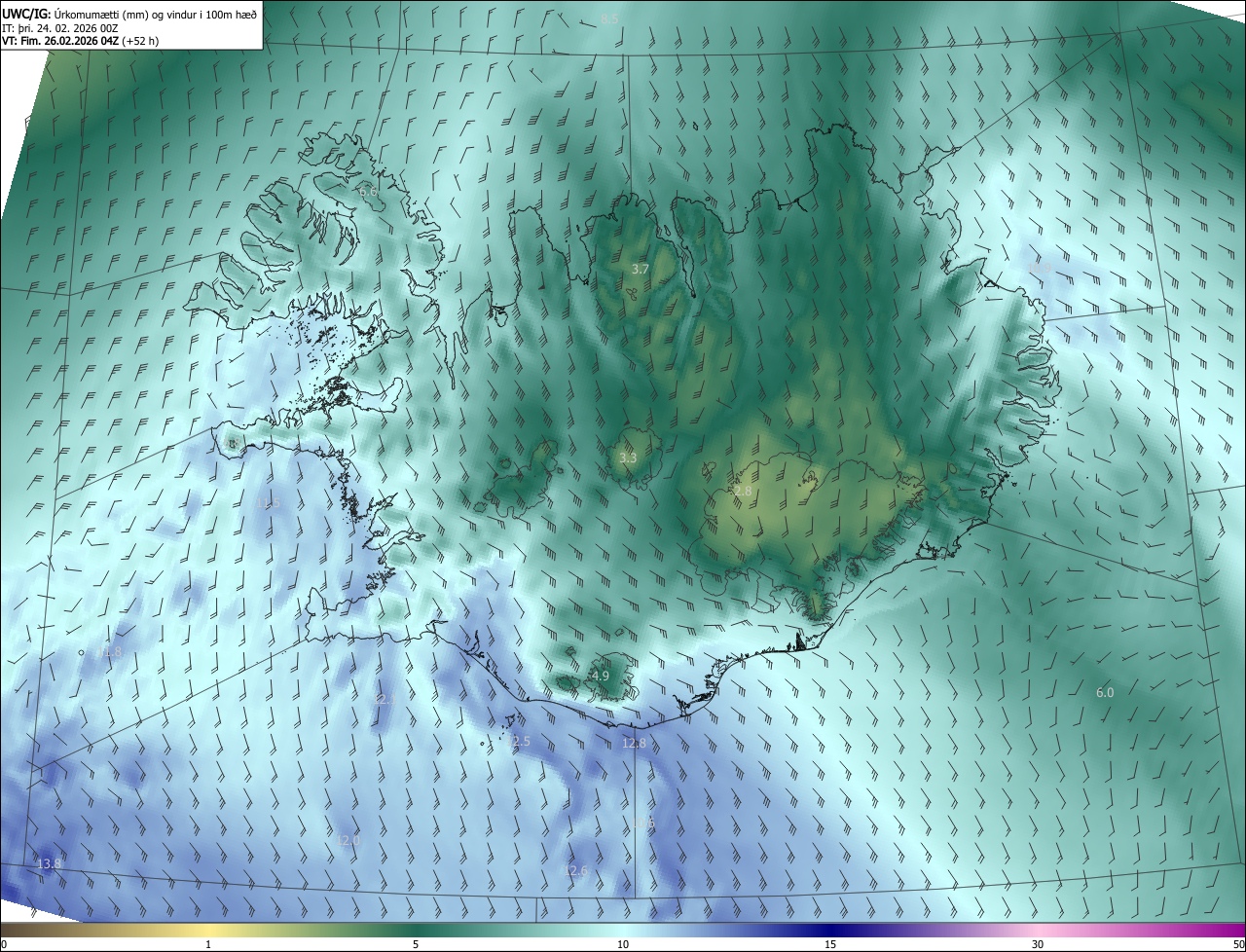This screenshot has width=1246, height=952.
Task: Click the 3.7 value in north Iceland
Action: click(x=640, y=269)
